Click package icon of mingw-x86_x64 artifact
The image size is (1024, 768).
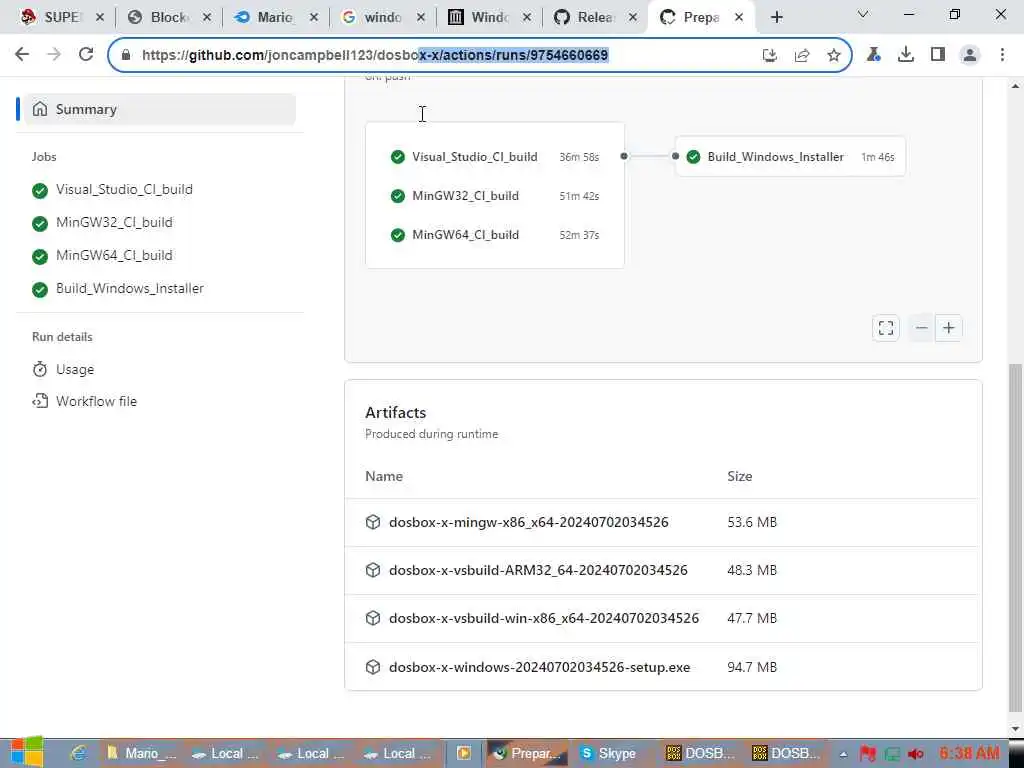373,522
